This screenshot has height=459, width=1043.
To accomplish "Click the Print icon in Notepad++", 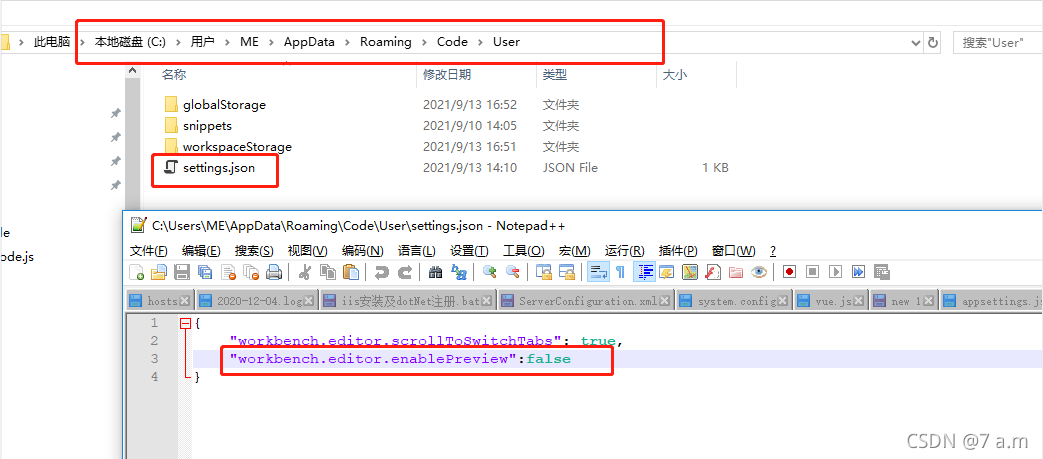I will [x=274, y=271].
